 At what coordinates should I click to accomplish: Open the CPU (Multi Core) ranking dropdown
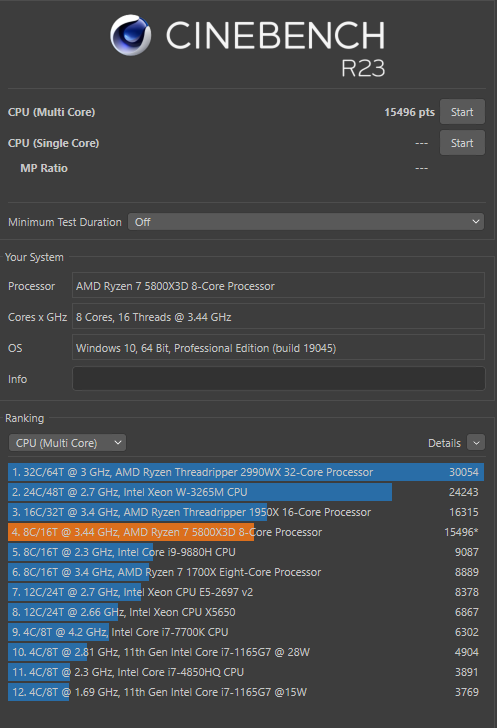tap(67, 443)
